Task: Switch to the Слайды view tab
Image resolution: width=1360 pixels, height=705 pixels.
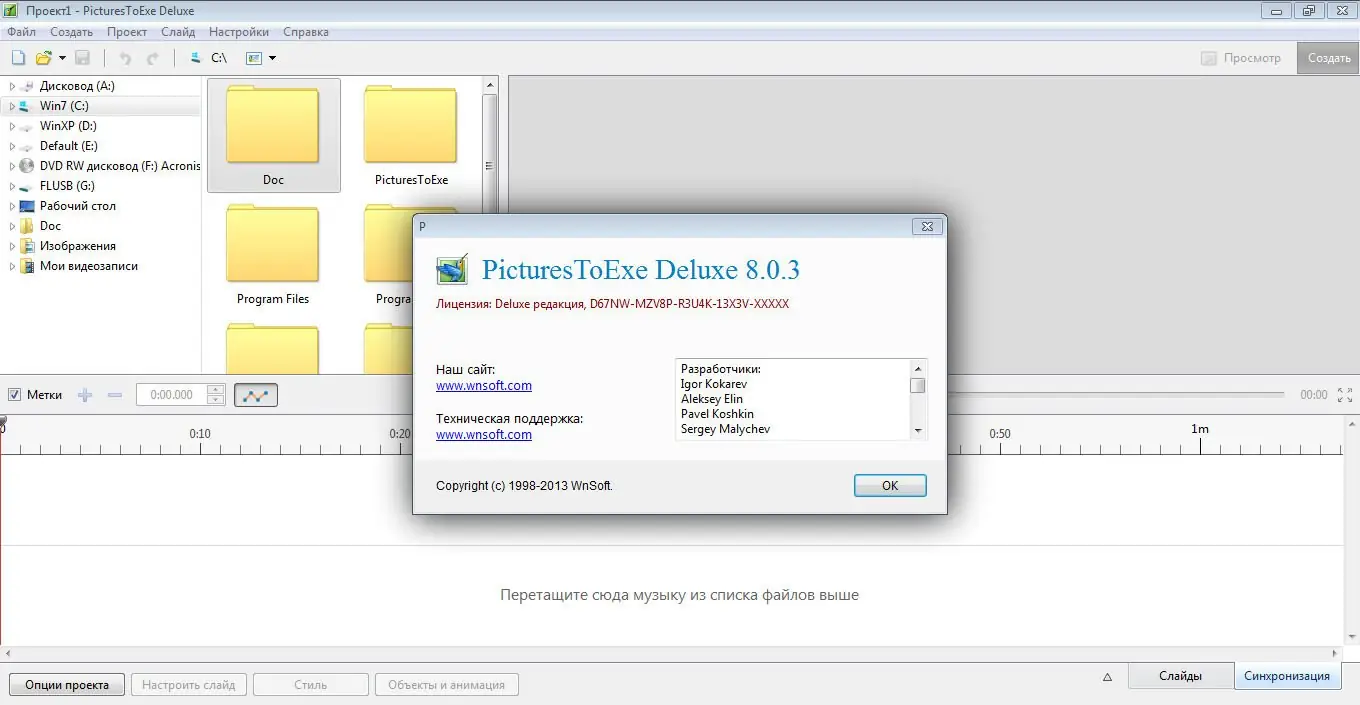Action: 1181,676
